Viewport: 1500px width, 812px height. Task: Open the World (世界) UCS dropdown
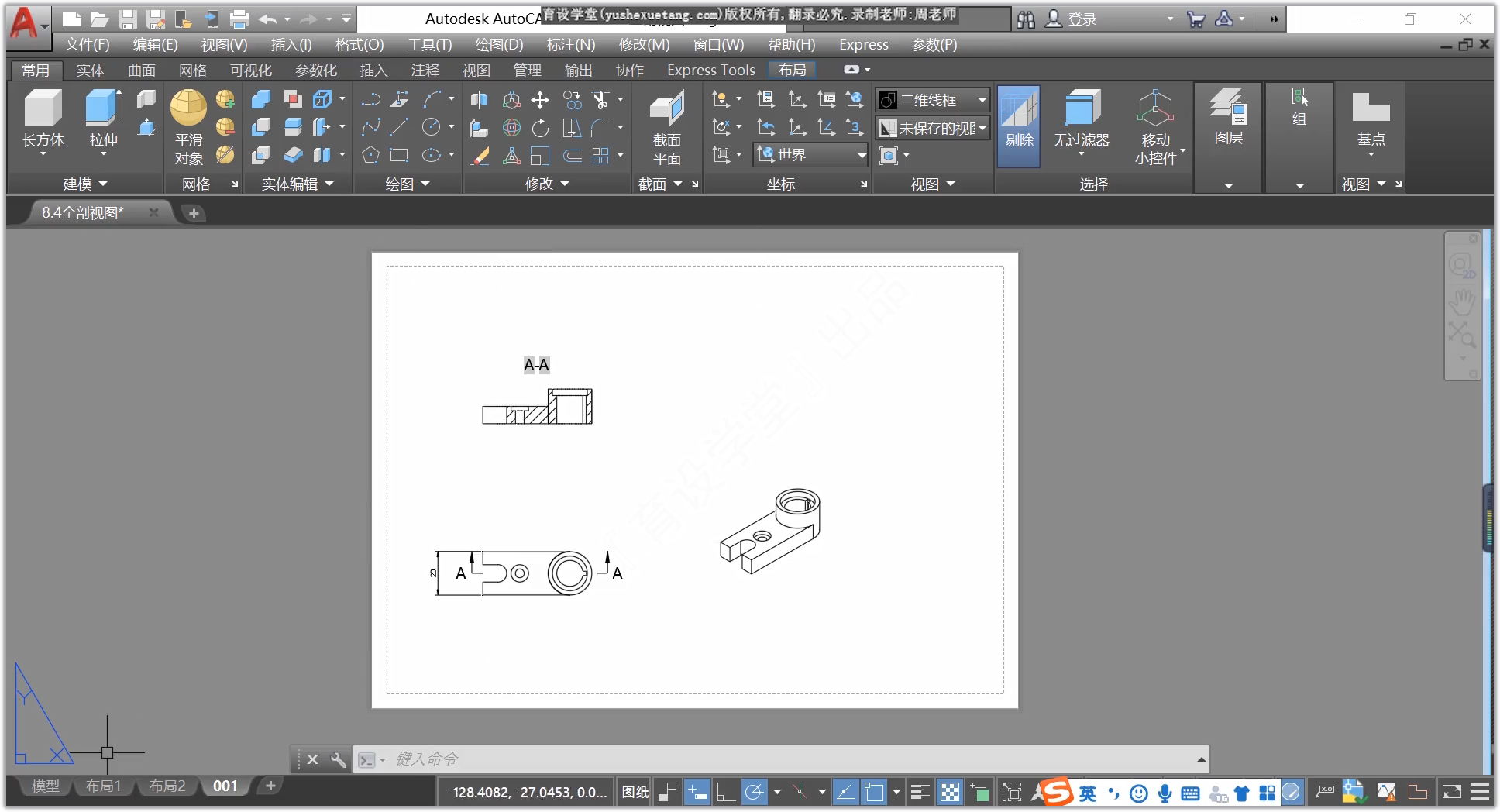(x=811, y=155)
